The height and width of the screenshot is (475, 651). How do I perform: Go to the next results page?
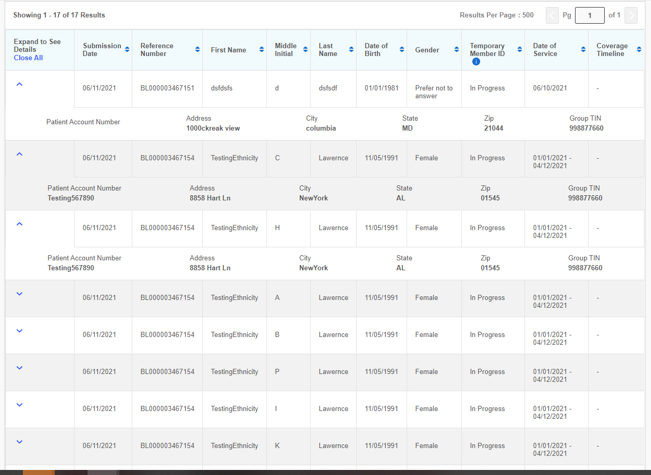(630, 15)
